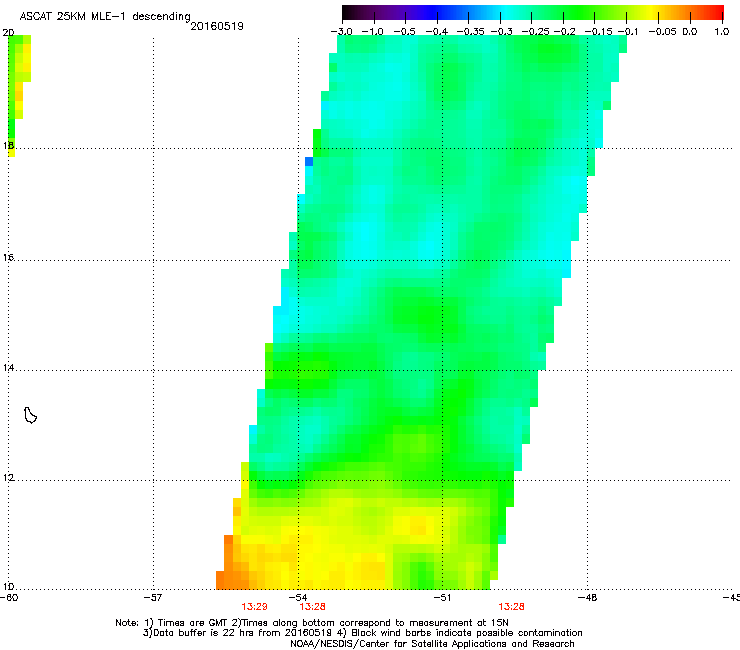Click the color bar label -0.2

click(564, 32)
